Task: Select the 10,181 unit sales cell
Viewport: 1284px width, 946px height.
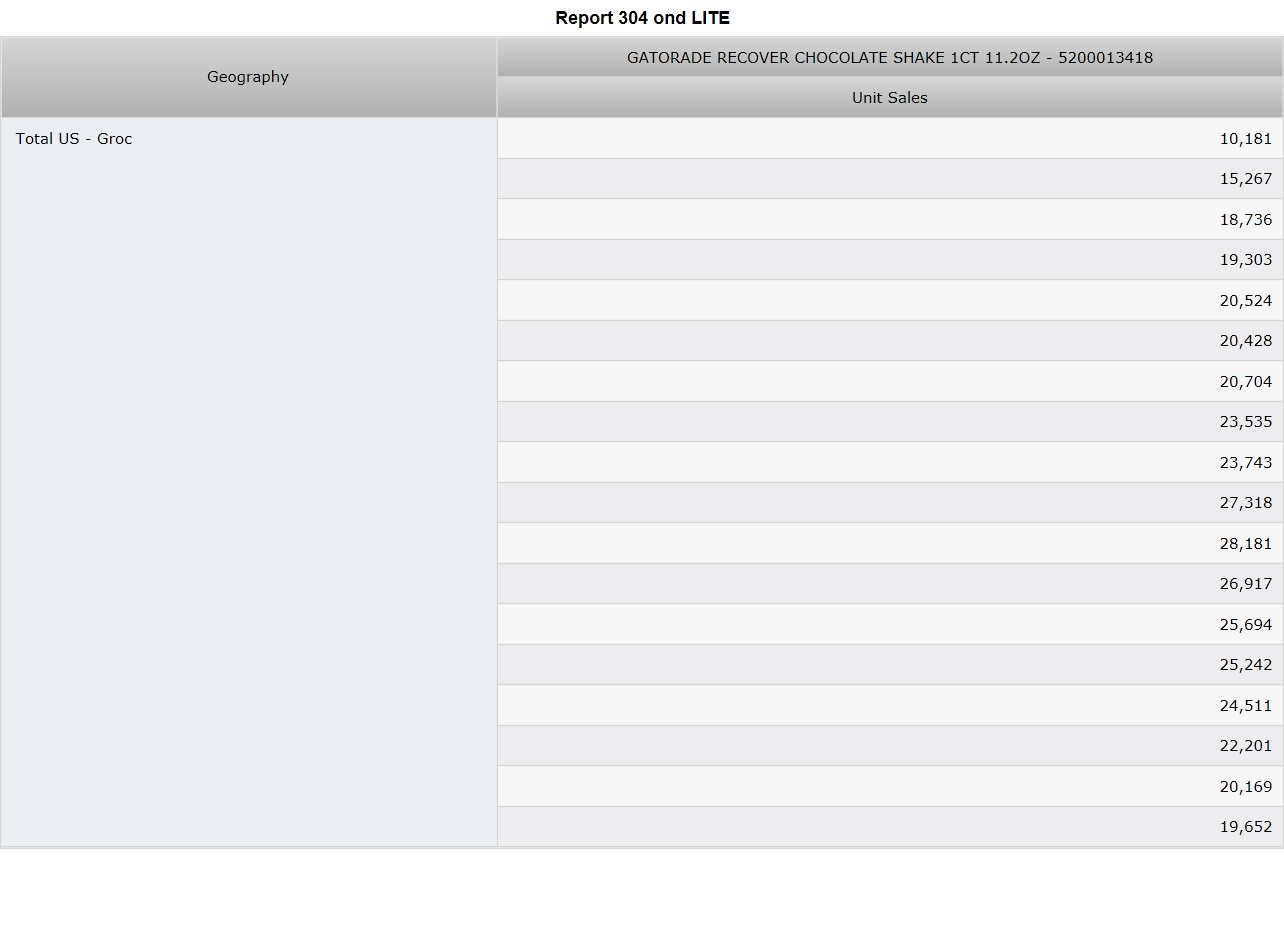Action: pyautogui.click(x=890, y=139)
